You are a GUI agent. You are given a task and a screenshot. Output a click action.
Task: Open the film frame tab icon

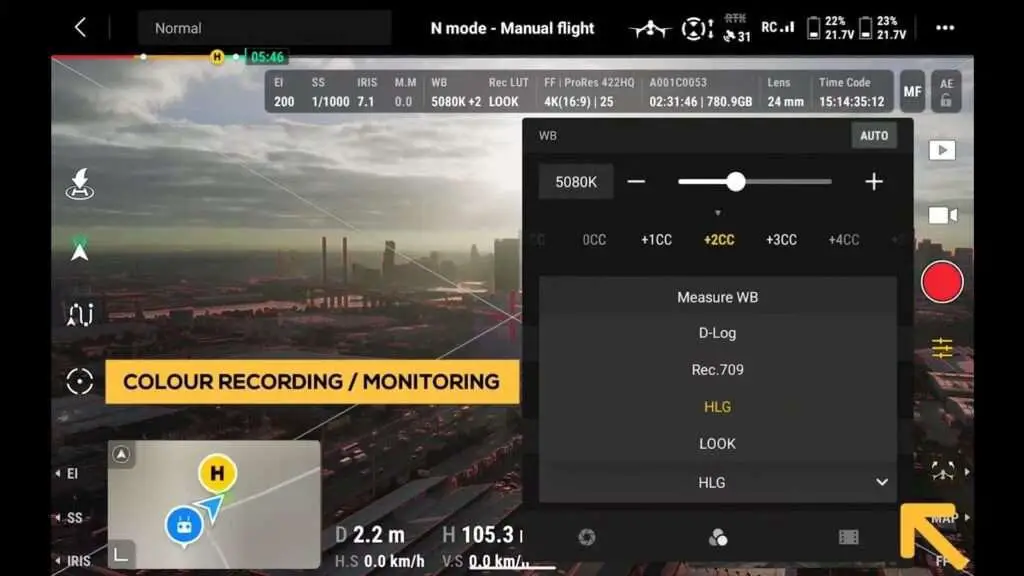click(848, 537)
